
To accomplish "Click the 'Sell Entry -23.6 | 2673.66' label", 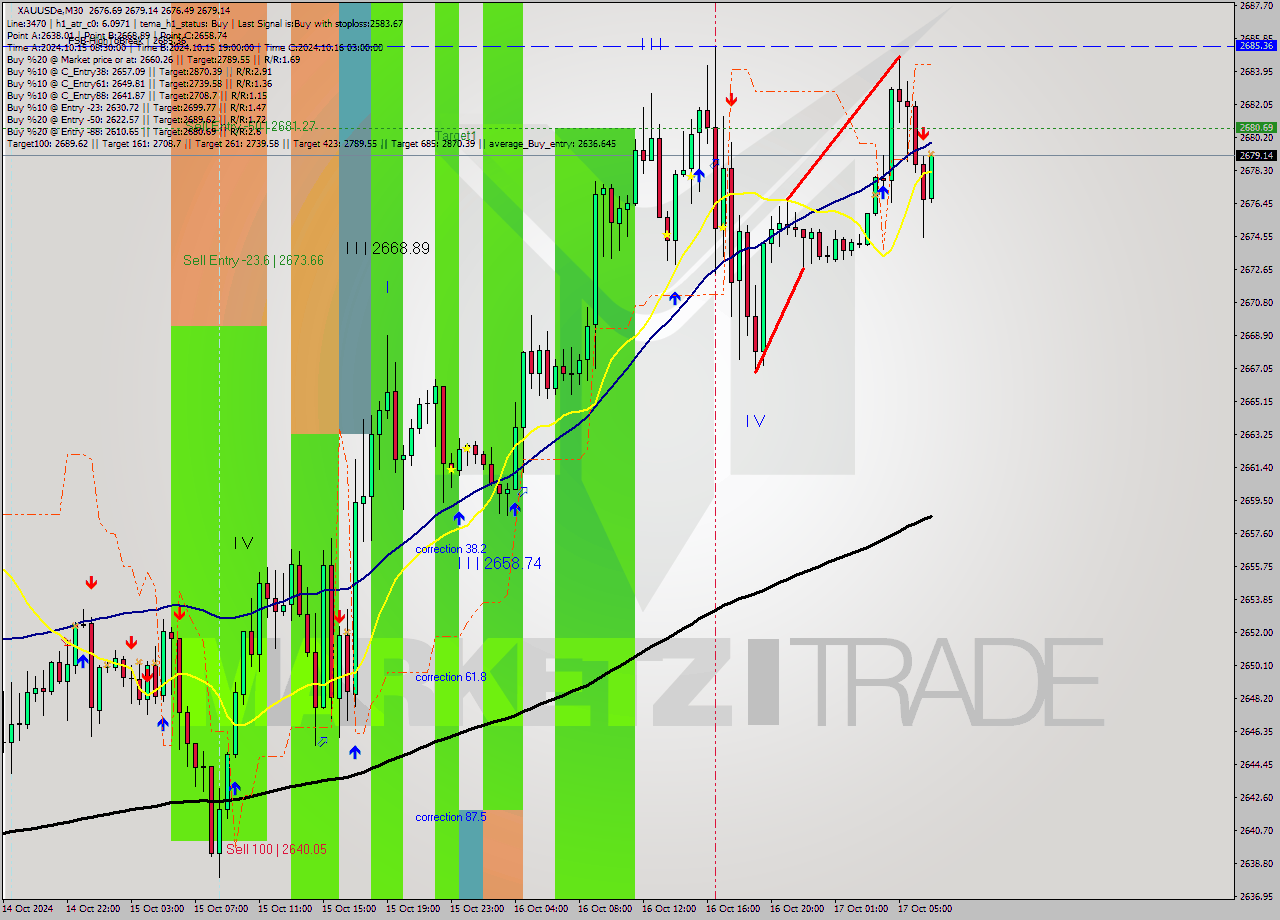I will point(253,260).
